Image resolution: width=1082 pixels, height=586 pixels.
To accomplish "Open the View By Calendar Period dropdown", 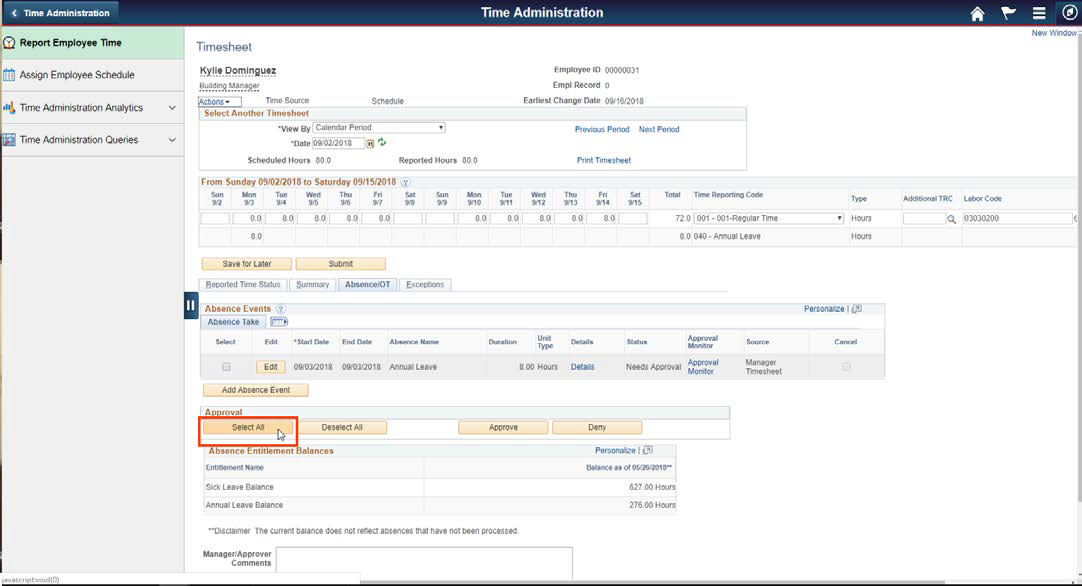I will [378, 127].
